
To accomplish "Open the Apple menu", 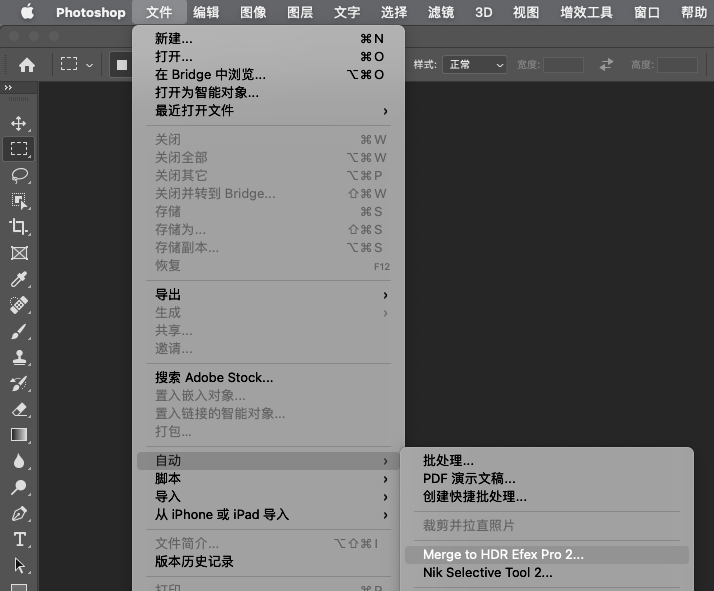I will [x=27, y=12].
